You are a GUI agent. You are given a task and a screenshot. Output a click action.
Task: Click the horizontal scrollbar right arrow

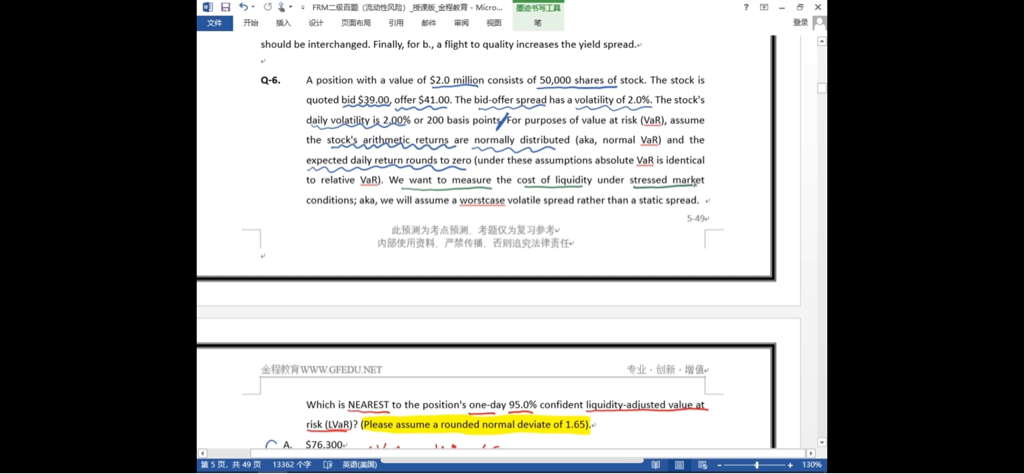(x=810, y=453)
